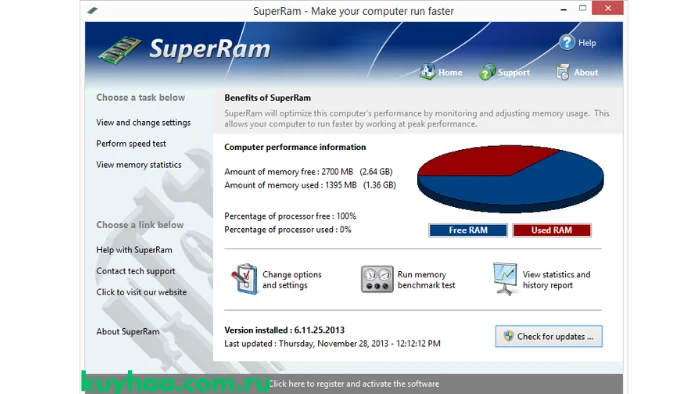Click the red Used RAM legend swatch

pos(551,230)
